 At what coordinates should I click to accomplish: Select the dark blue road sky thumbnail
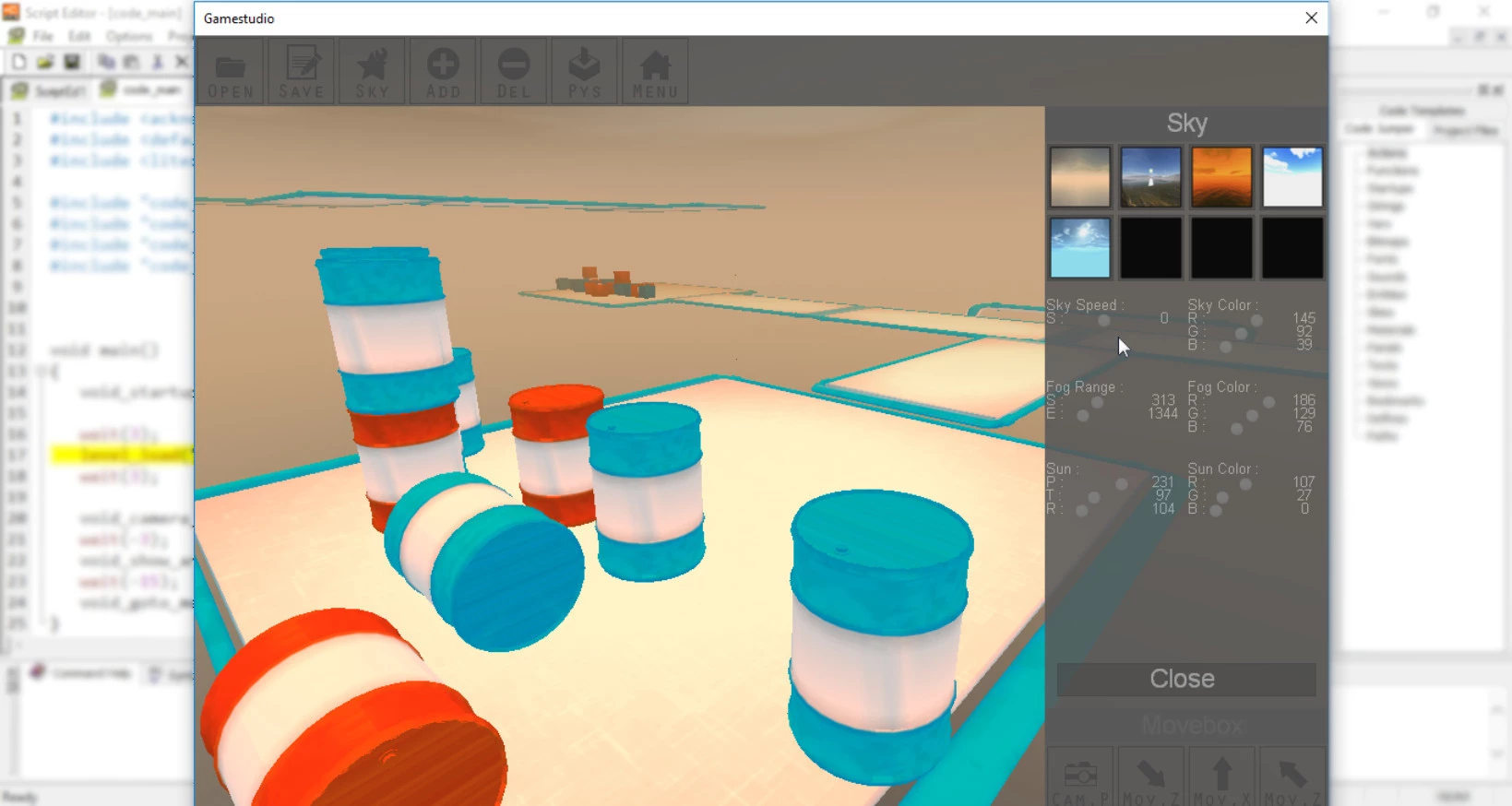(x=1150, y=177)
